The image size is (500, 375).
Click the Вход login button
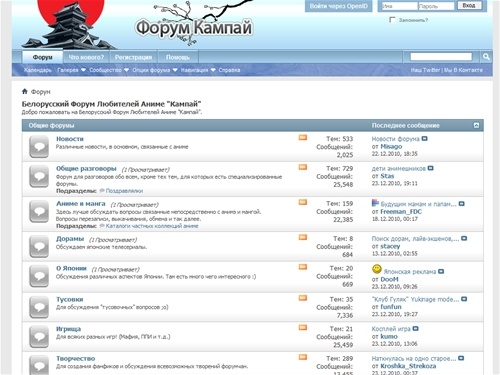(x=469, y=6)
